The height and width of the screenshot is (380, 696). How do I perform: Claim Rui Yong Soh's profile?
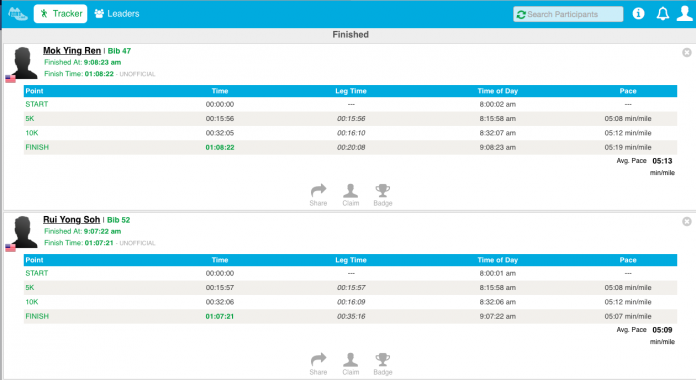pyautogui.click(x=351, y=364)
